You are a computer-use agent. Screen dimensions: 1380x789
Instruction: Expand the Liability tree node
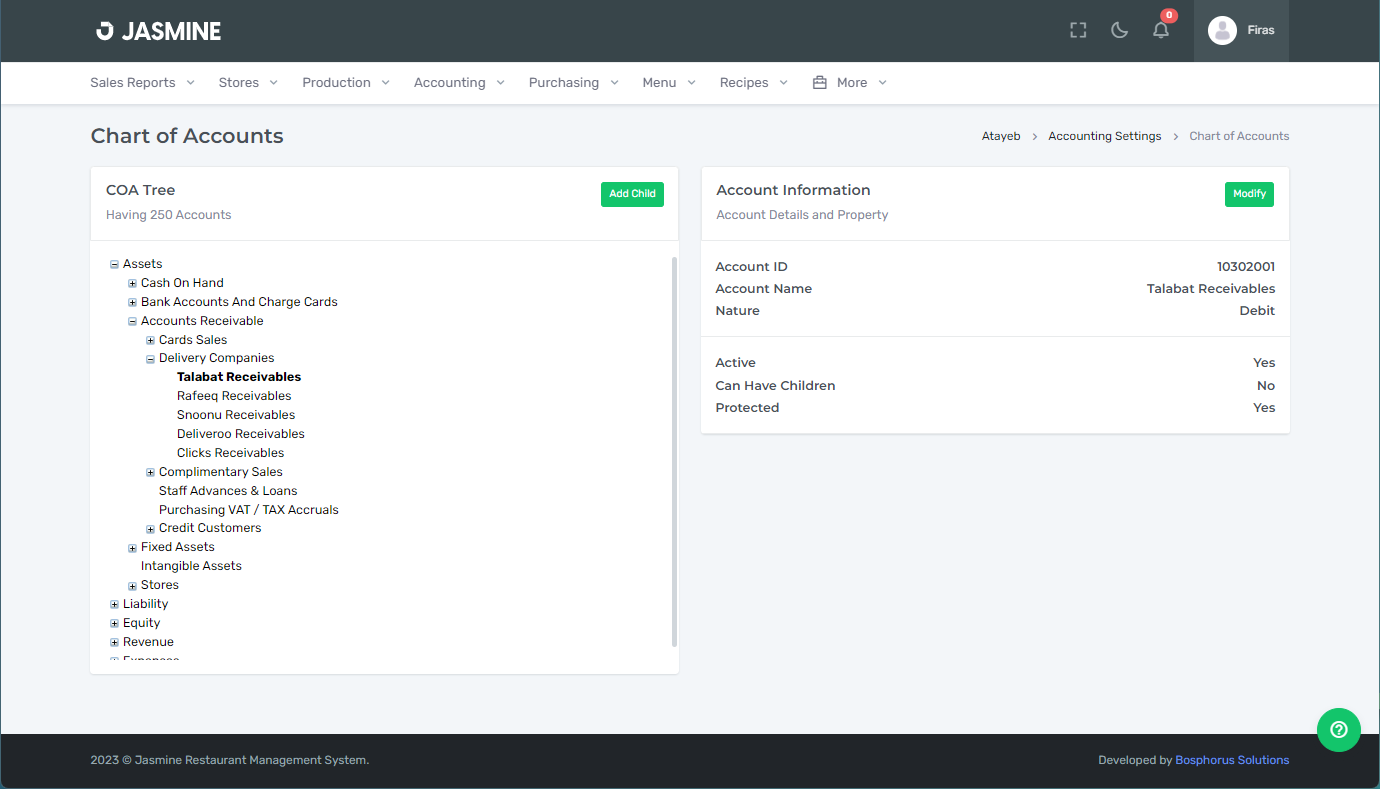tap(114, 605)
